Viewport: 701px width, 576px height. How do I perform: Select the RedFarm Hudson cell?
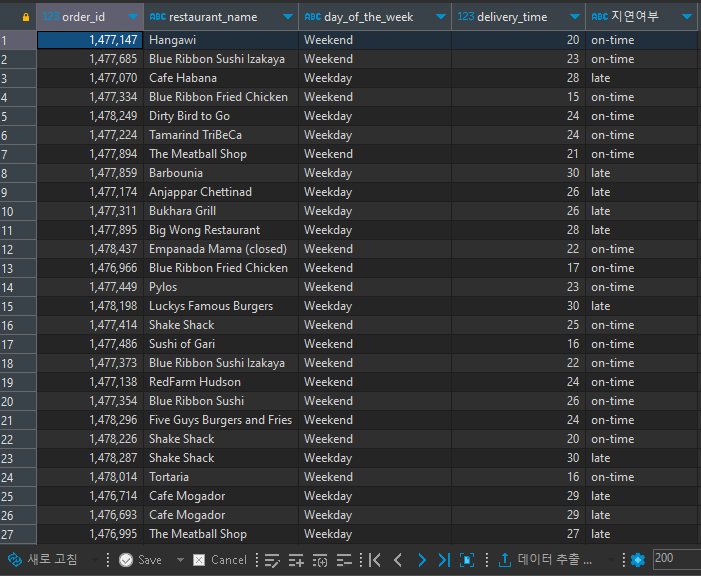click(x=221, y=382)
